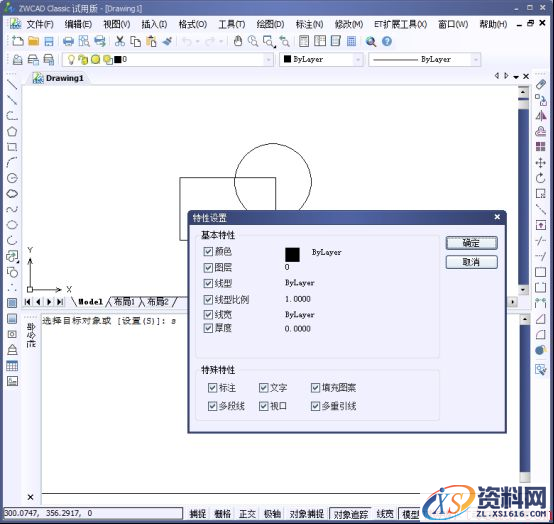Toggle 正交 in the status bar

247,514
